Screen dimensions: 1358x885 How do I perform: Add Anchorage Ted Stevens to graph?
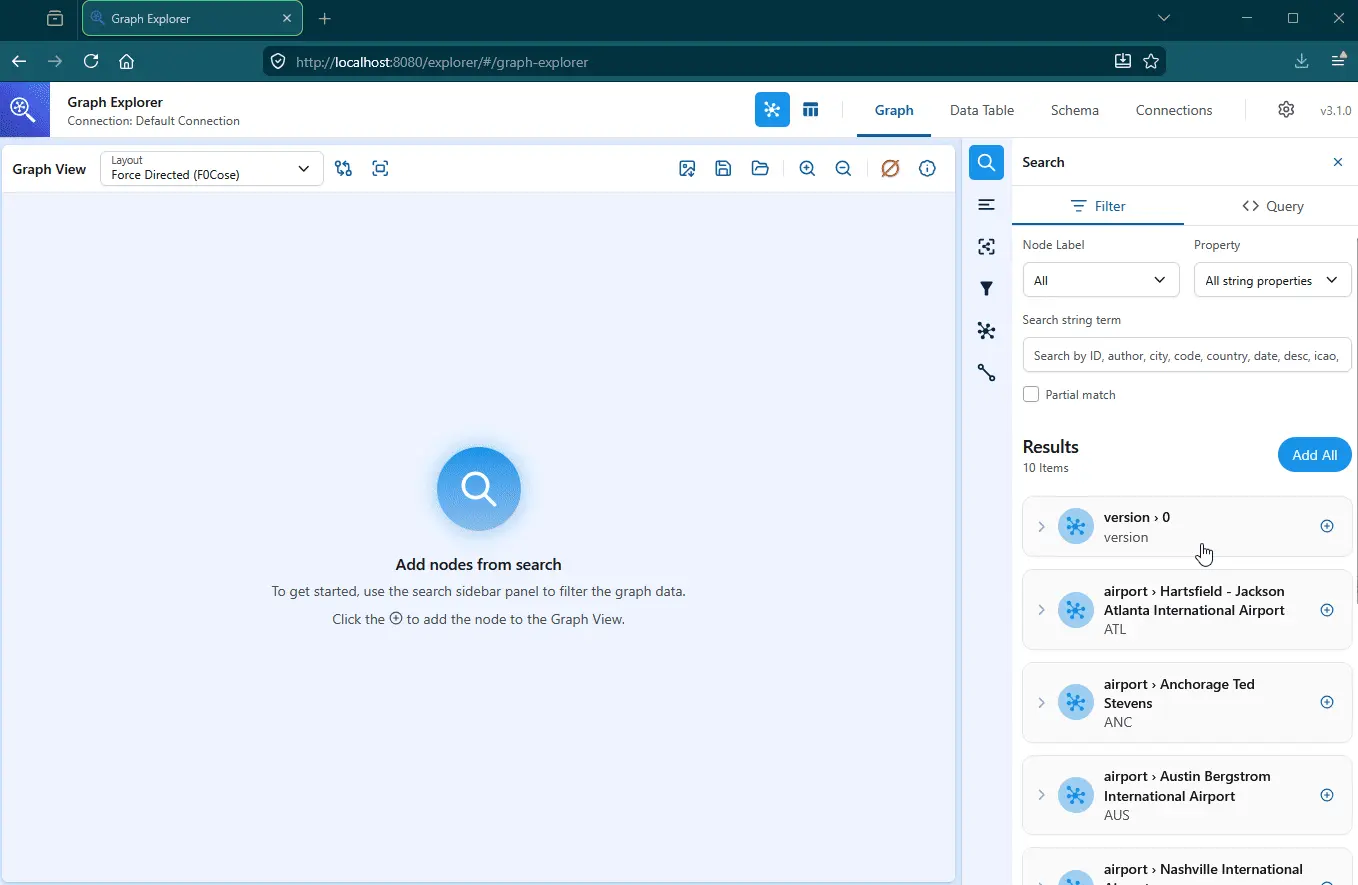[x=1327, y=702]
